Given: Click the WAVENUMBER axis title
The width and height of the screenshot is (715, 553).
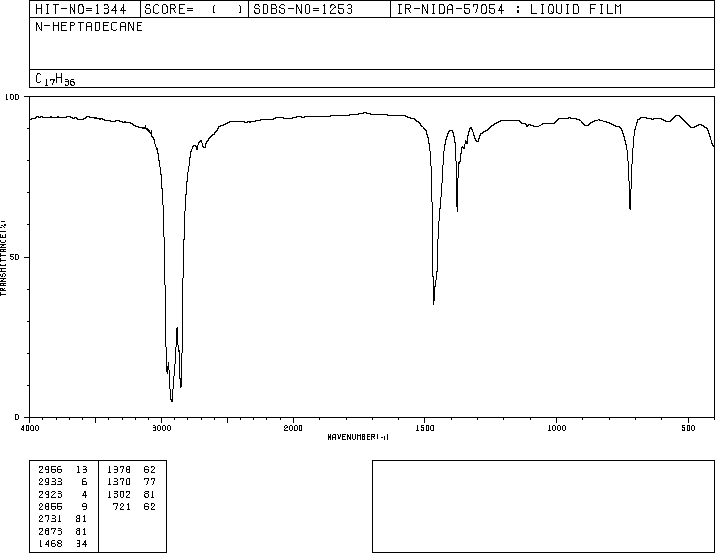Looking at the screenshot, I should [x=358, y=437].
